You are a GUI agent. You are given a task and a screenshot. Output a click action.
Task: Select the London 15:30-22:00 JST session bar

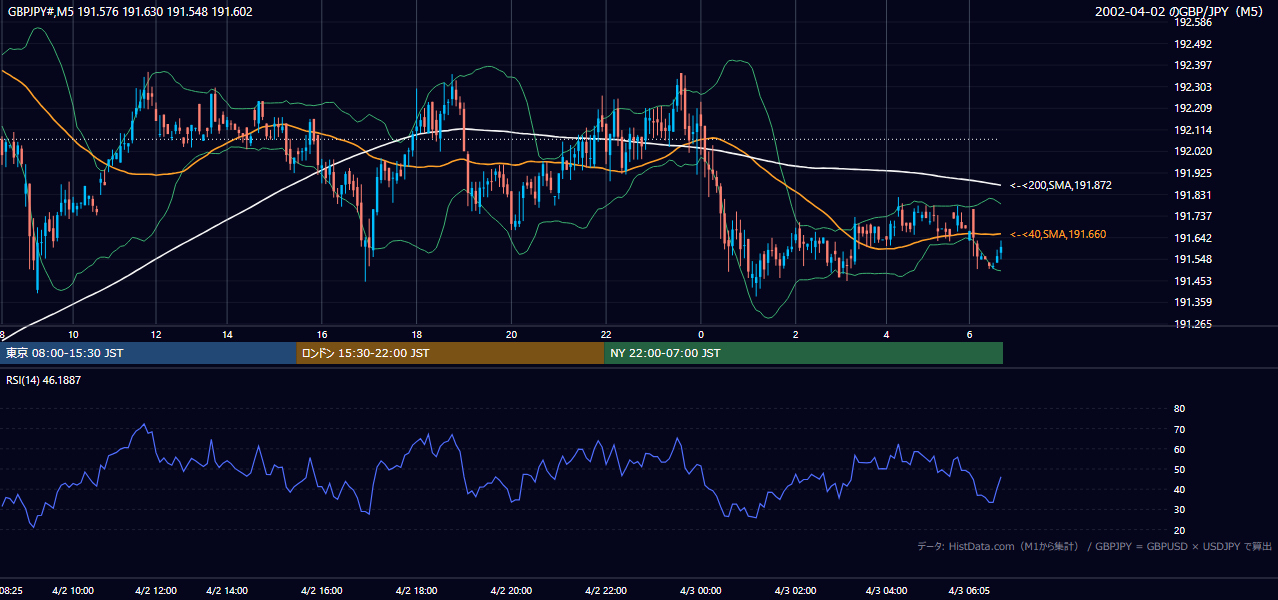click(450, 353)
